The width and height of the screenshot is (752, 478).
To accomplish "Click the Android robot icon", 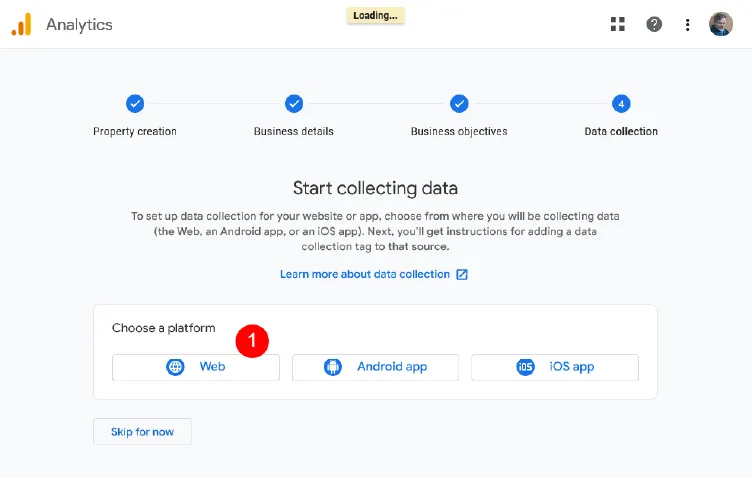I will pos(333,367).
